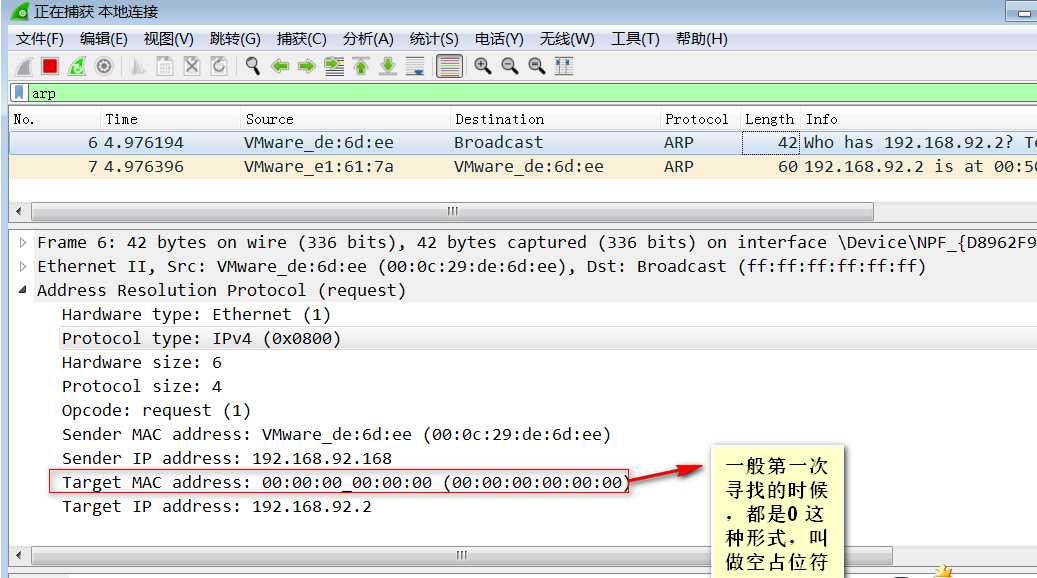Toggle packet colorization rules icon

(449, 66)
